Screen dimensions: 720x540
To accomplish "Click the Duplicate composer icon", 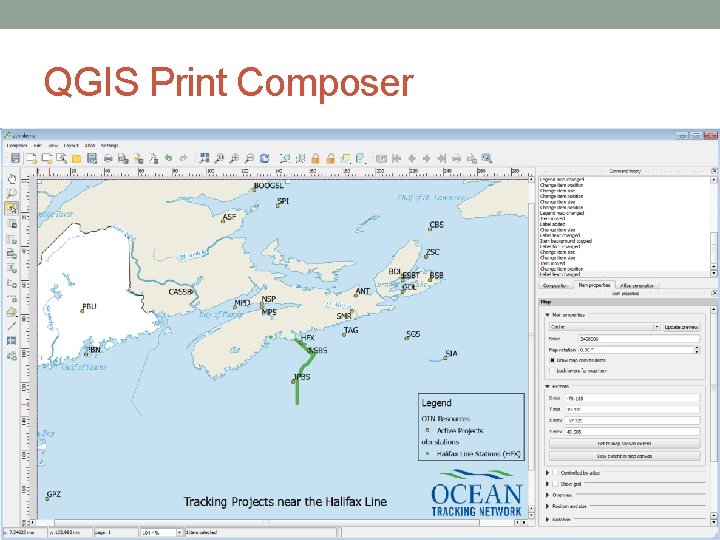I will [46, 158].
